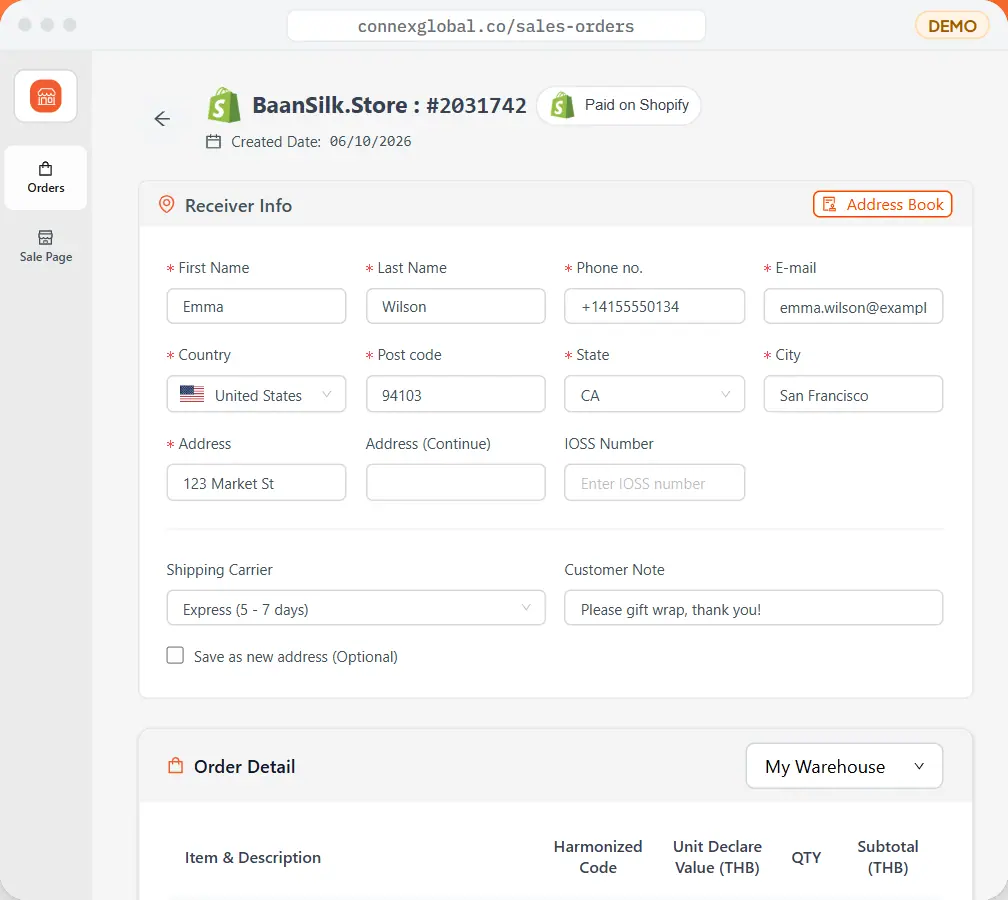The width and height of the screenshot is (1008, 900).
Task: Click the Shopify icon in Paid badge
Action: 562,105
